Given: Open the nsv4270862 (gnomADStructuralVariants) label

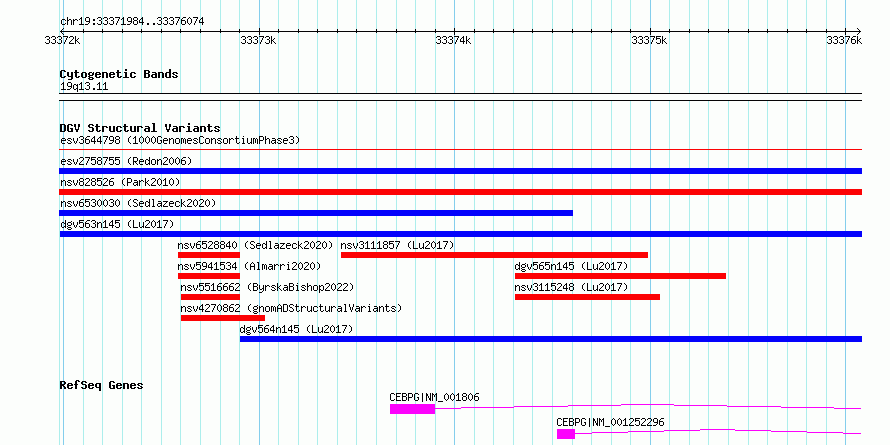Looking at the screenshot, I should 291,308.
